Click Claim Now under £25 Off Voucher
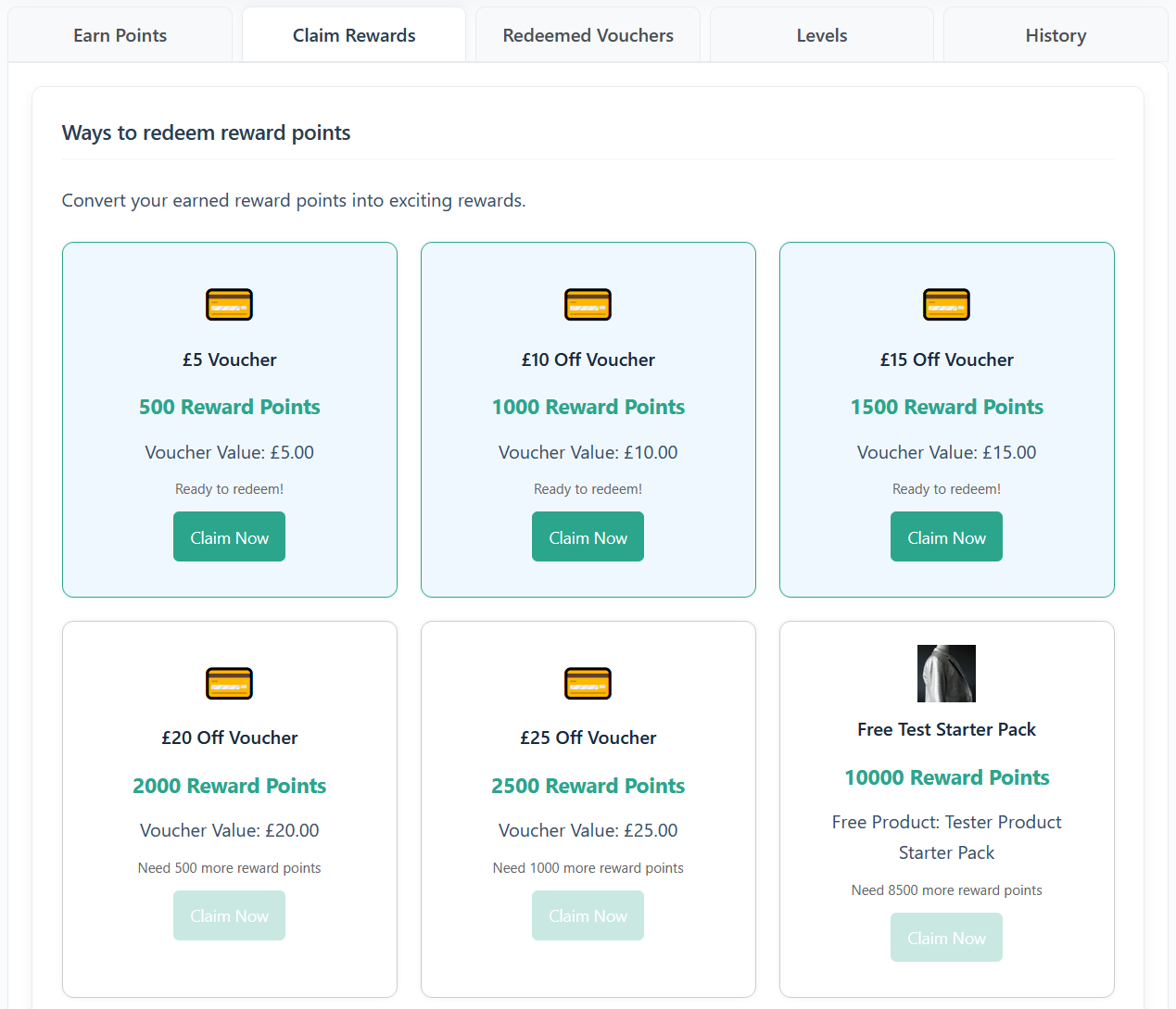 pos(588,915)
